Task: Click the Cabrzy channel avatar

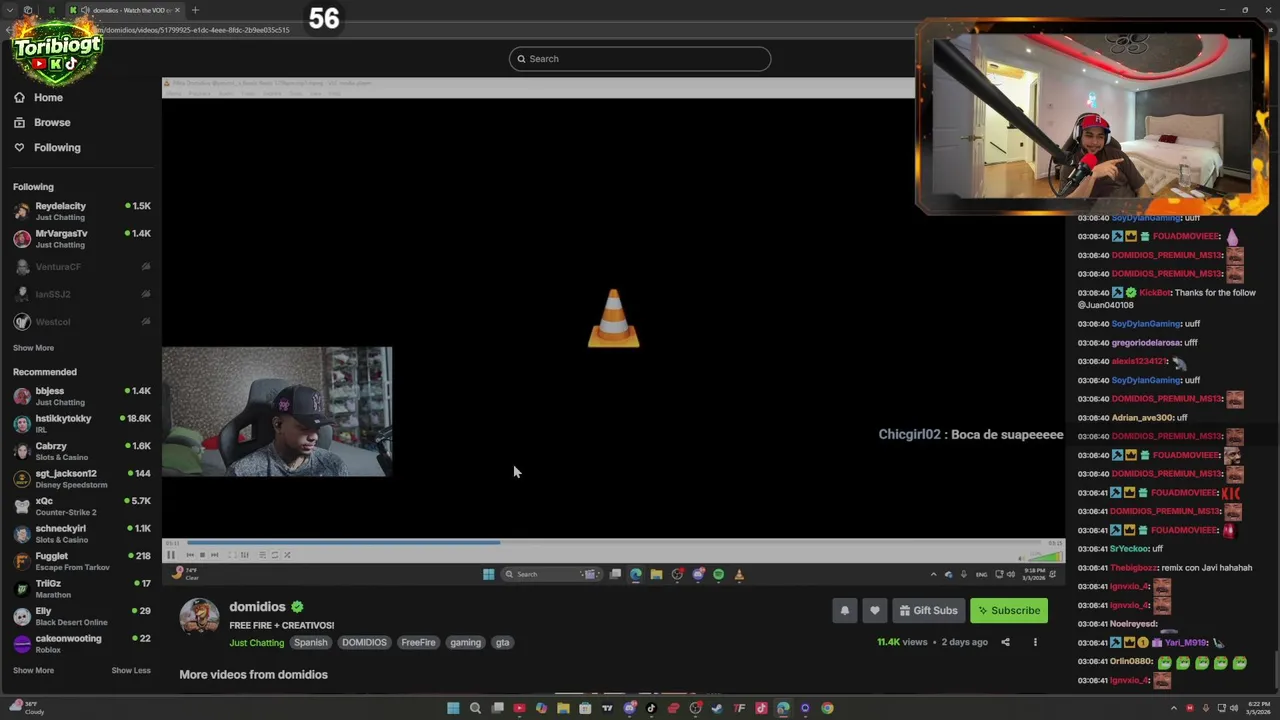Action: [22, 451]
